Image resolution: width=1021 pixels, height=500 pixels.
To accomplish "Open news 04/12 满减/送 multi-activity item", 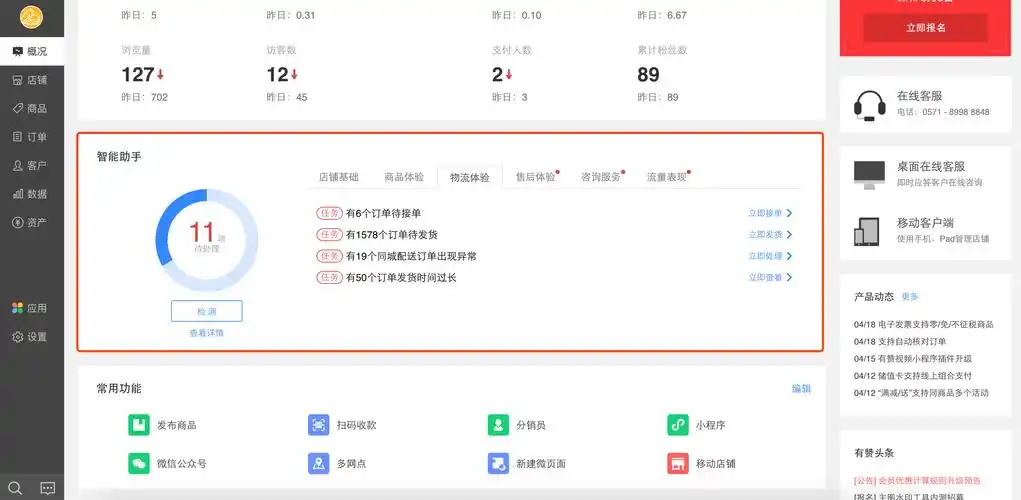I will click(921, 393).
